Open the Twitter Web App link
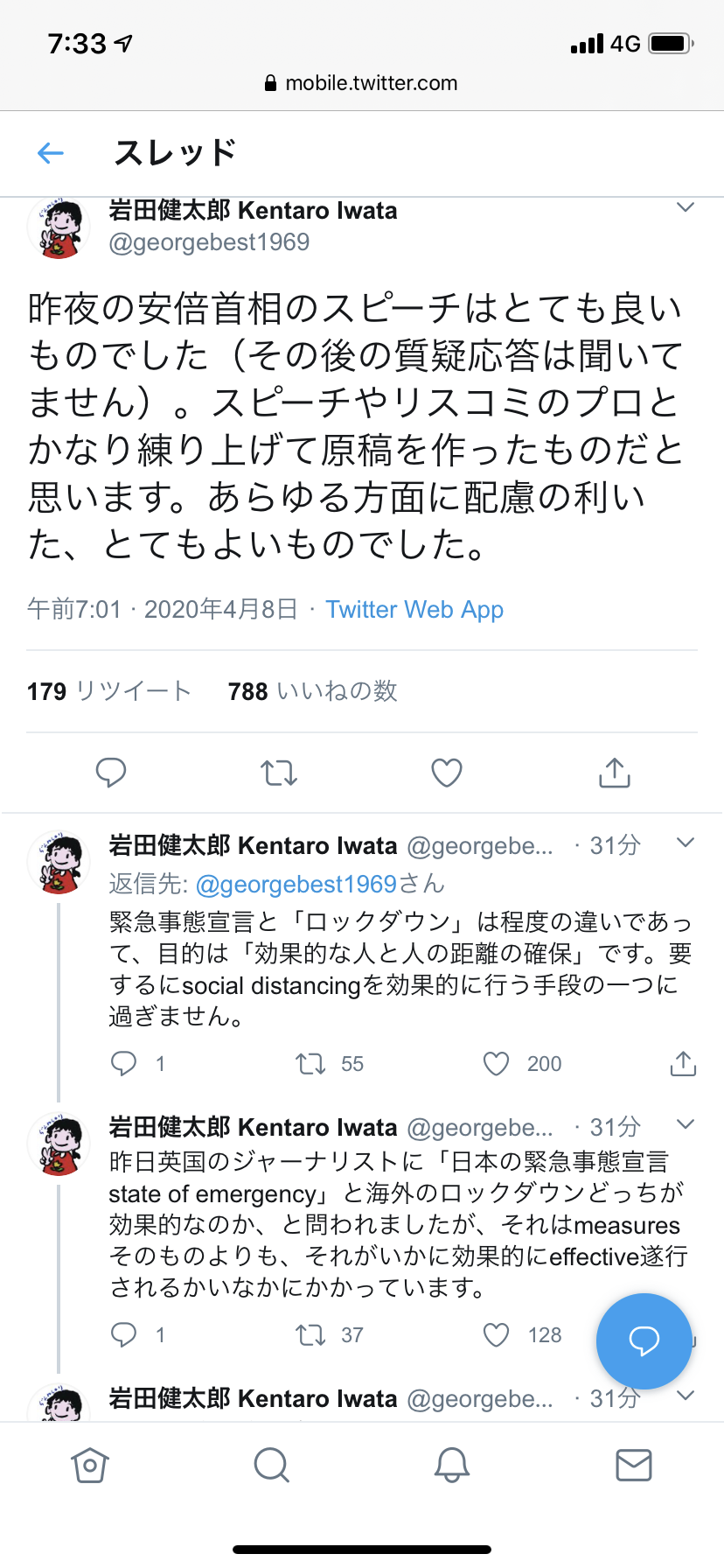The image size is (724, 1568). point(414,610)
